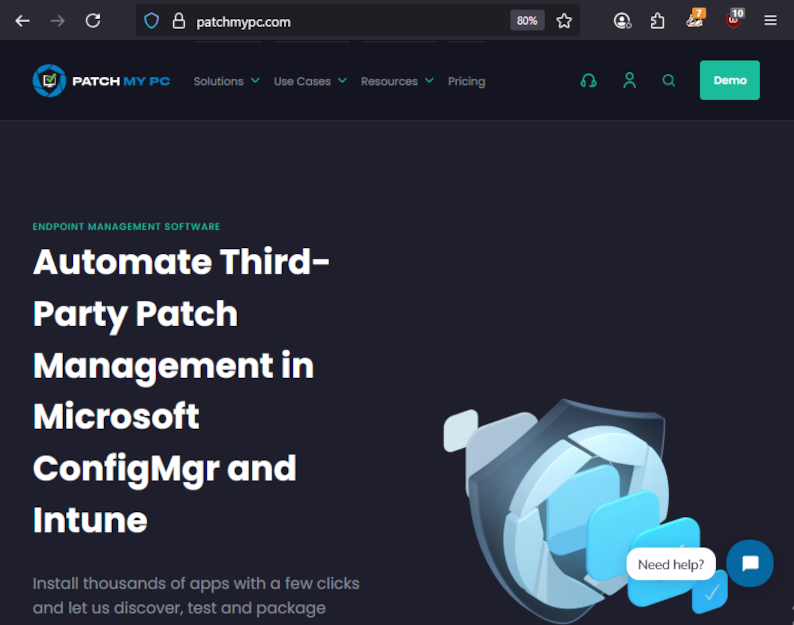Reload the patchmypc.com page

[x=93, y=21]
